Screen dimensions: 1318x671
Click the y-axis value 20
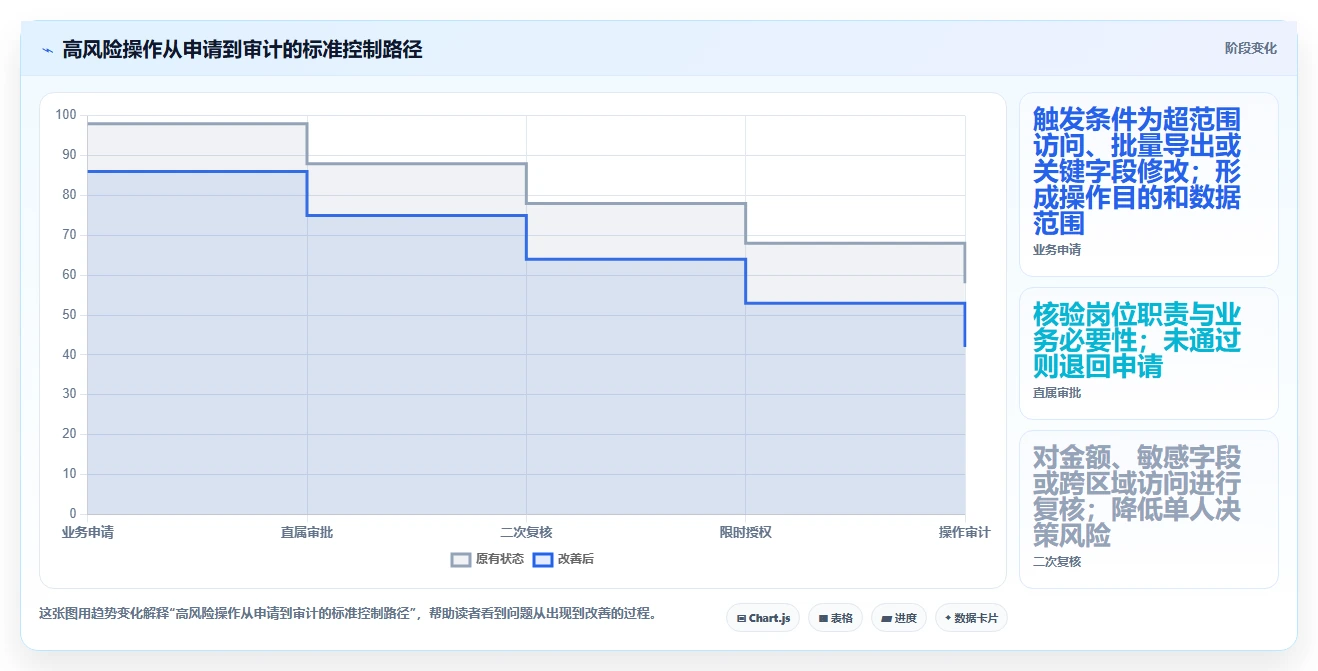[69, 434]
